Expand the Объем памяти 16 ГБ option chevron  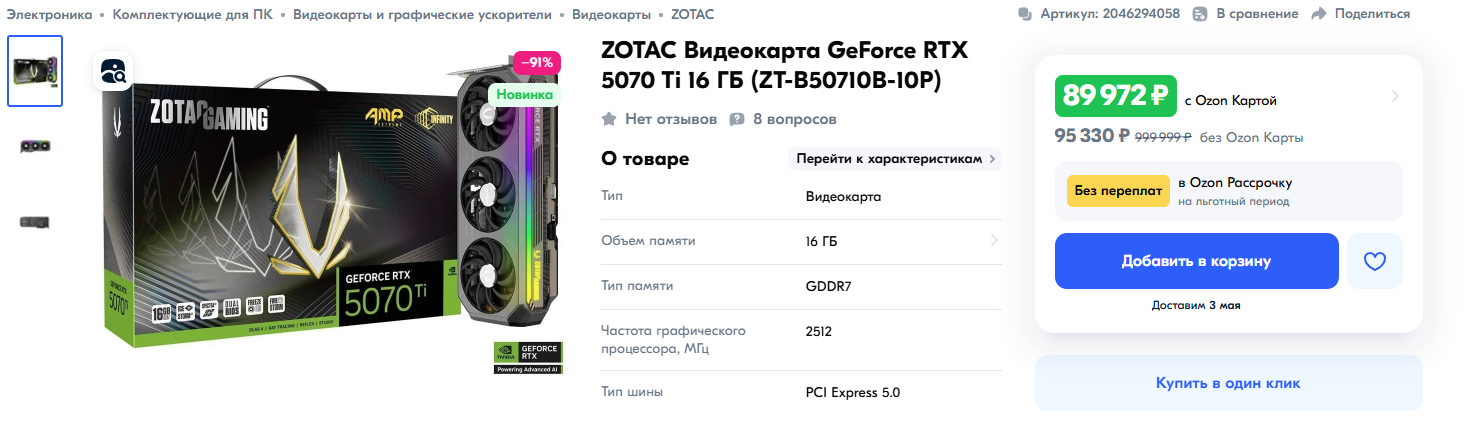(994, 240)
